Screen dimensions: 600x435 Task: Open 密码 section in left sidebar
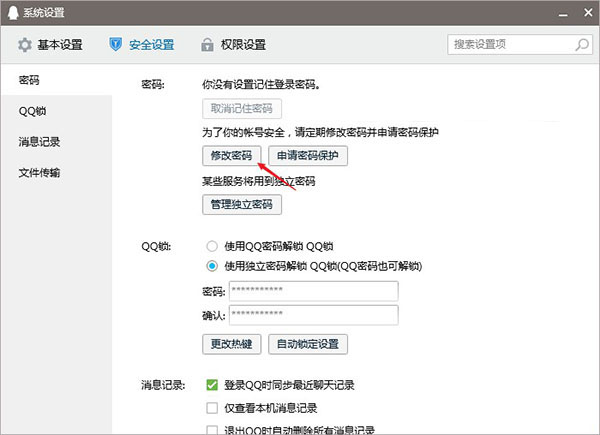[29, 79]
